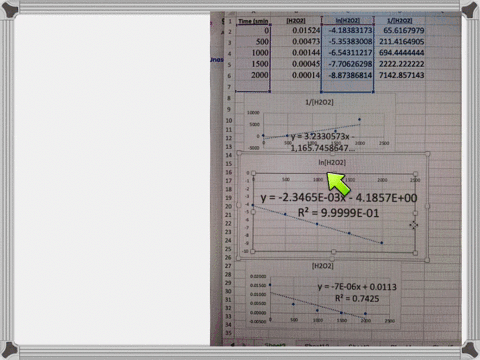Click the ln[H2O2] chart's bottom-center plot area handle
Screen dimensions: 480x360
[x=333, y=252]
